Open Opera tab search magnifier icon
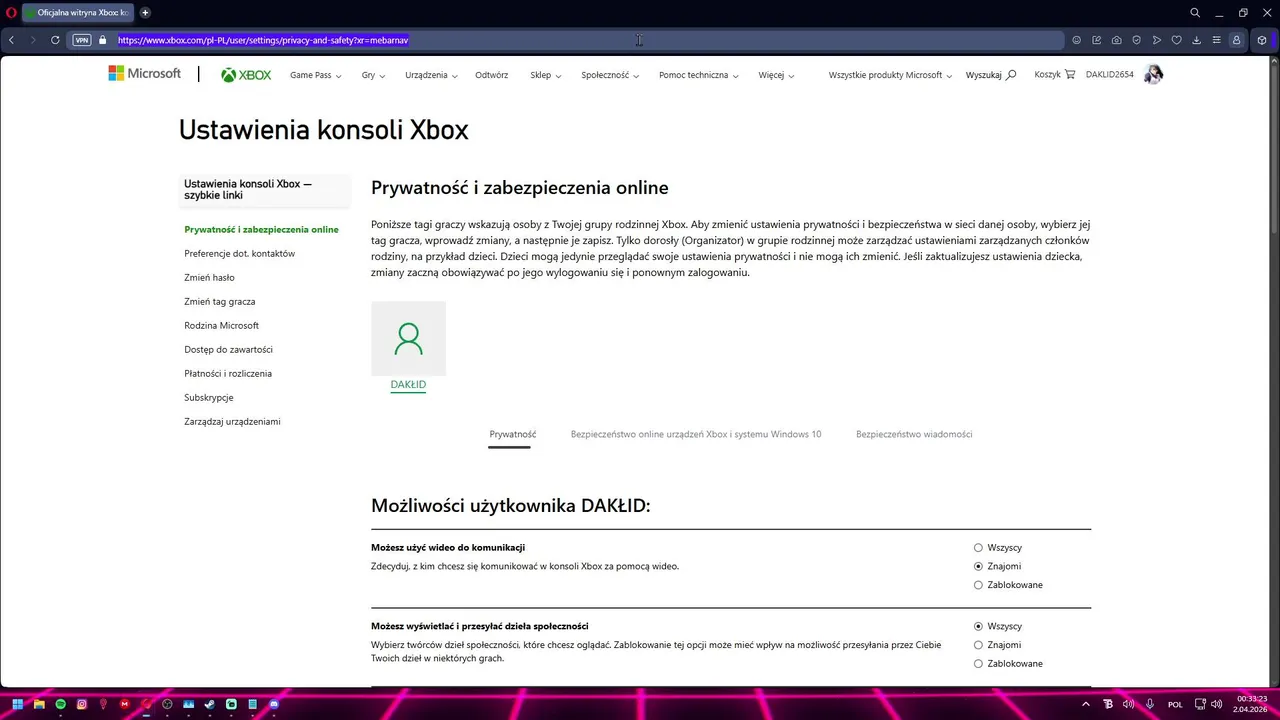Viewport: 1280px width, 720px height. pyautogui.click(x=1195, y=13)
